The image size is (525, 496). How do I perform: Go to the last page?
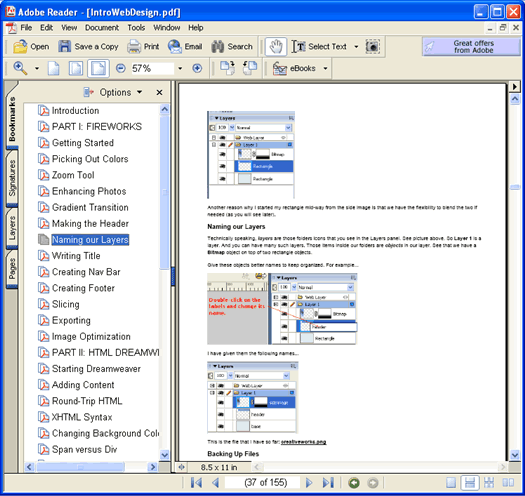coord(328,483)
